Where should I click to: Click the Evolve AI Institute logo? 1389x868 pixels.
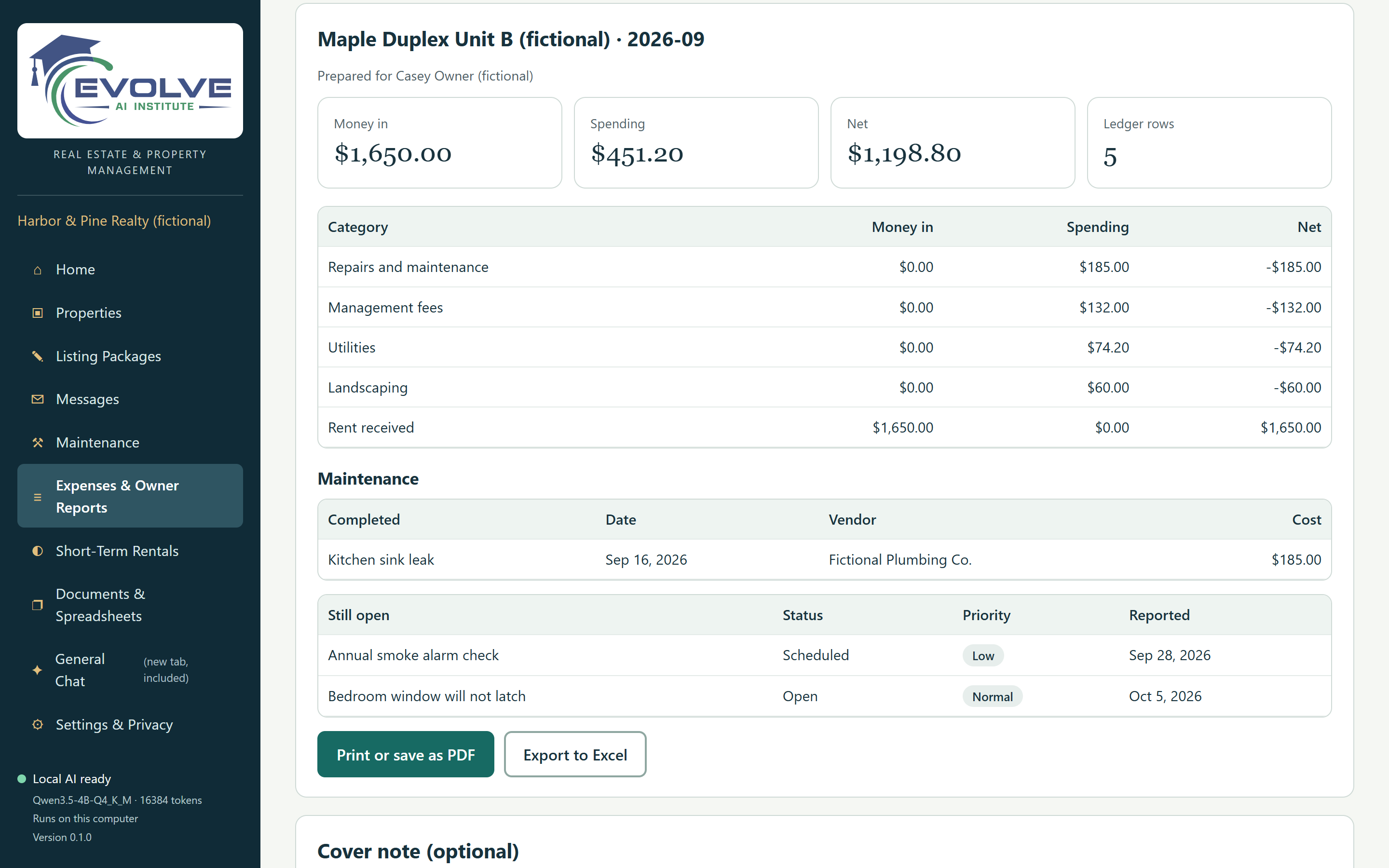130,81
